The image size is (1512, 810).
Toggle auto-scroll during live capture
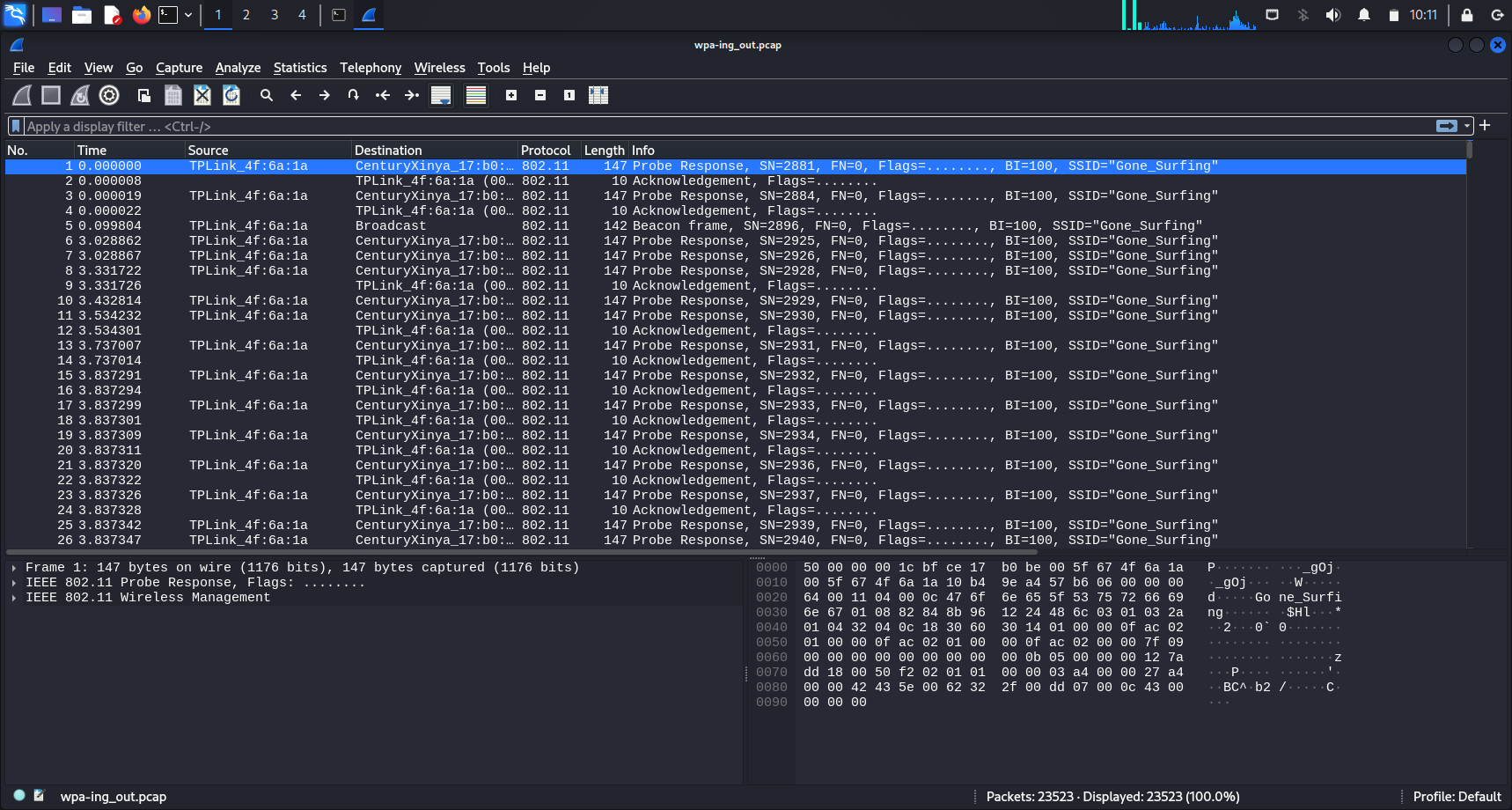click(441, 95)
